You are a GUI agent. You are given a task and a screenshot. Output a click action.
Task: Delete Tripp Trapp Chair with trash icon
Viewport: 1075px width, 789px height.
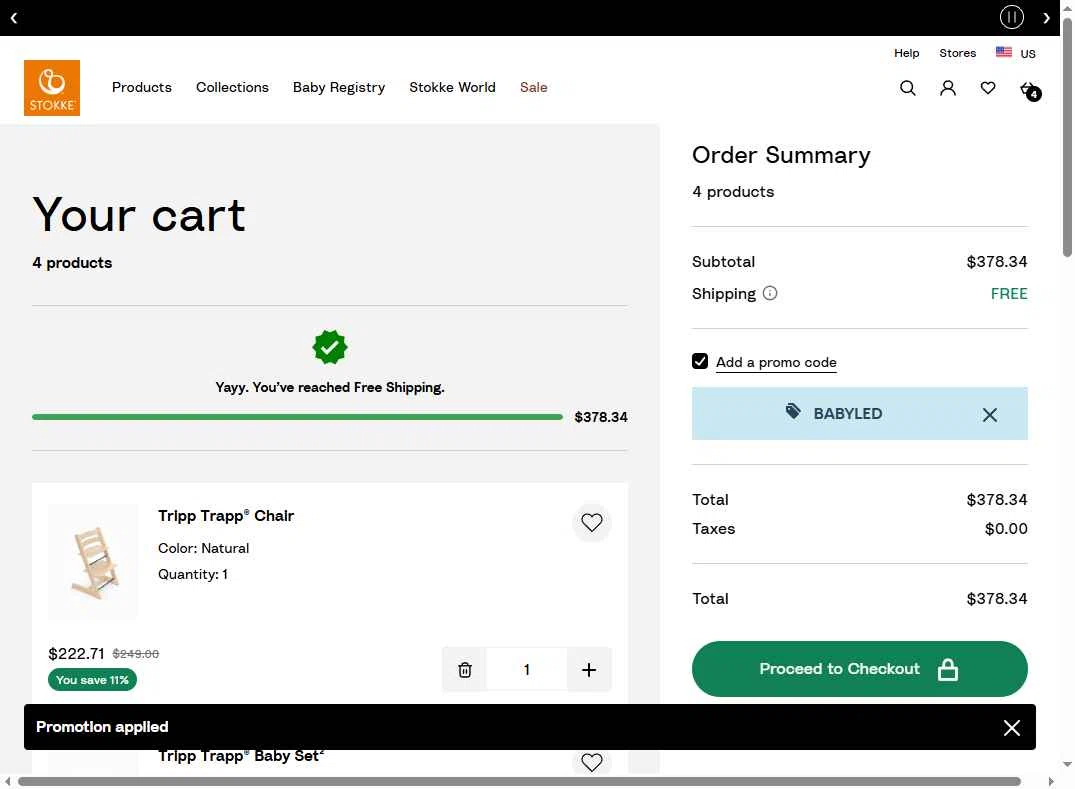point(464,670)
